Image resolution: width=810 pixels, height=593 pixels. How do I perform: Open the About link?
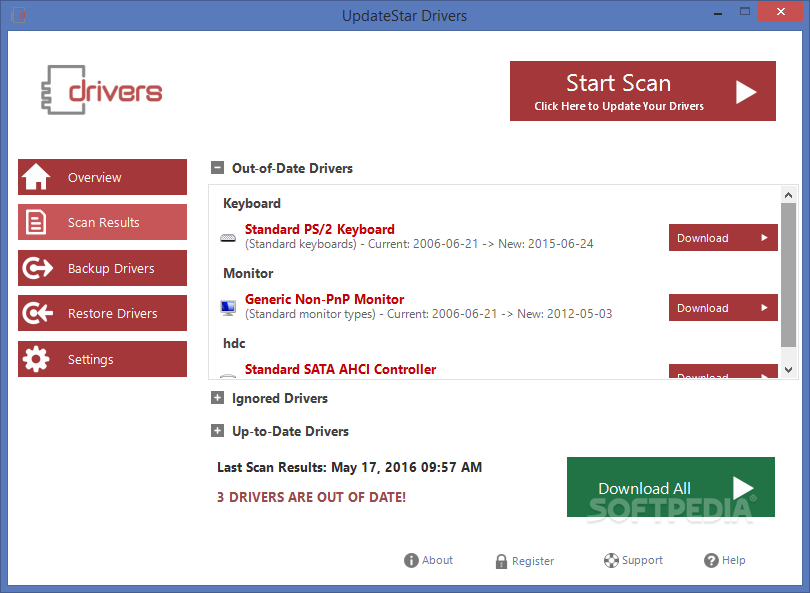coord(428,560)
